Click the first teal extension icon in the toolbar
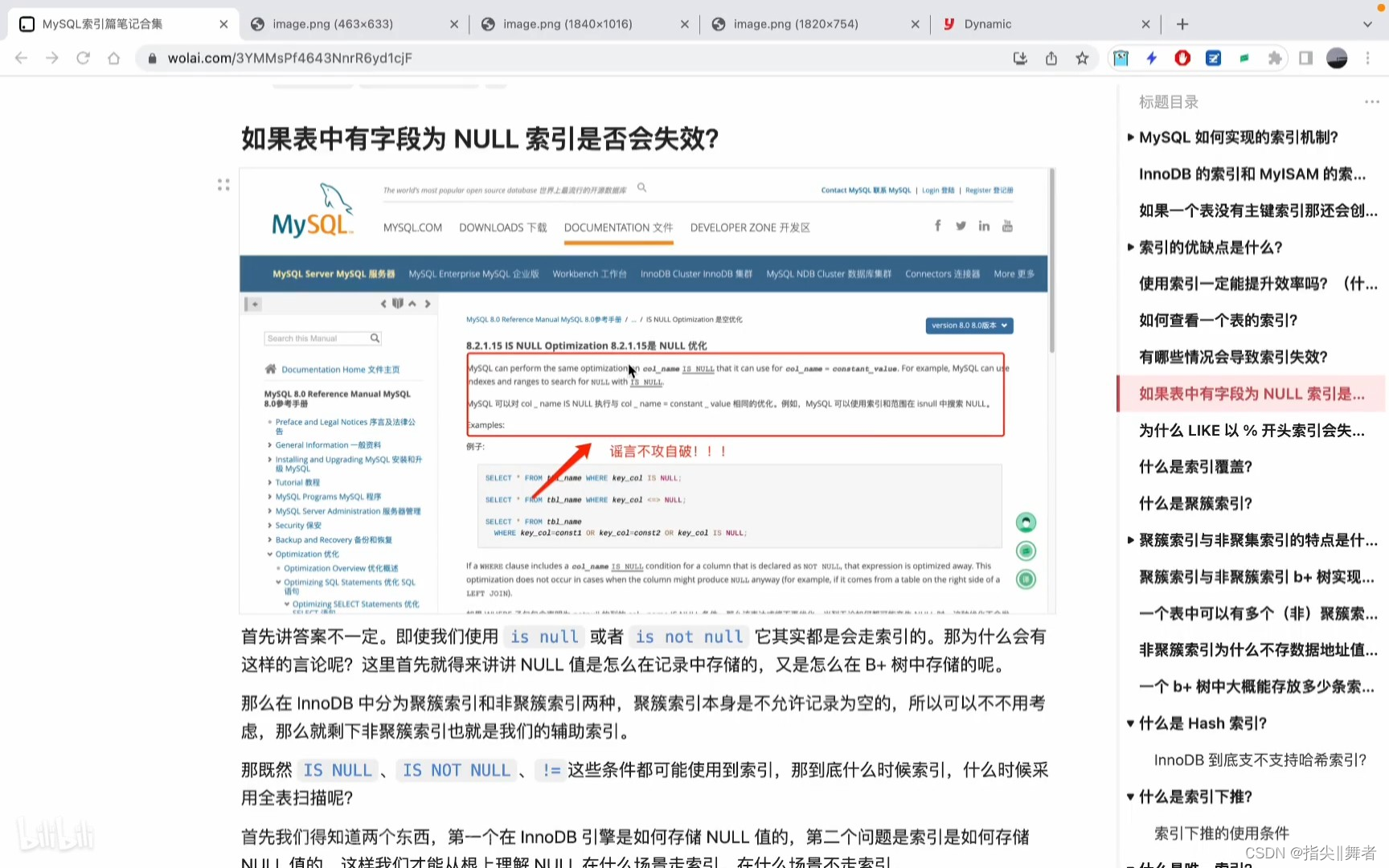Image resolution: width=1389 pixels, height=868 pixels. tap(1121, 58)
